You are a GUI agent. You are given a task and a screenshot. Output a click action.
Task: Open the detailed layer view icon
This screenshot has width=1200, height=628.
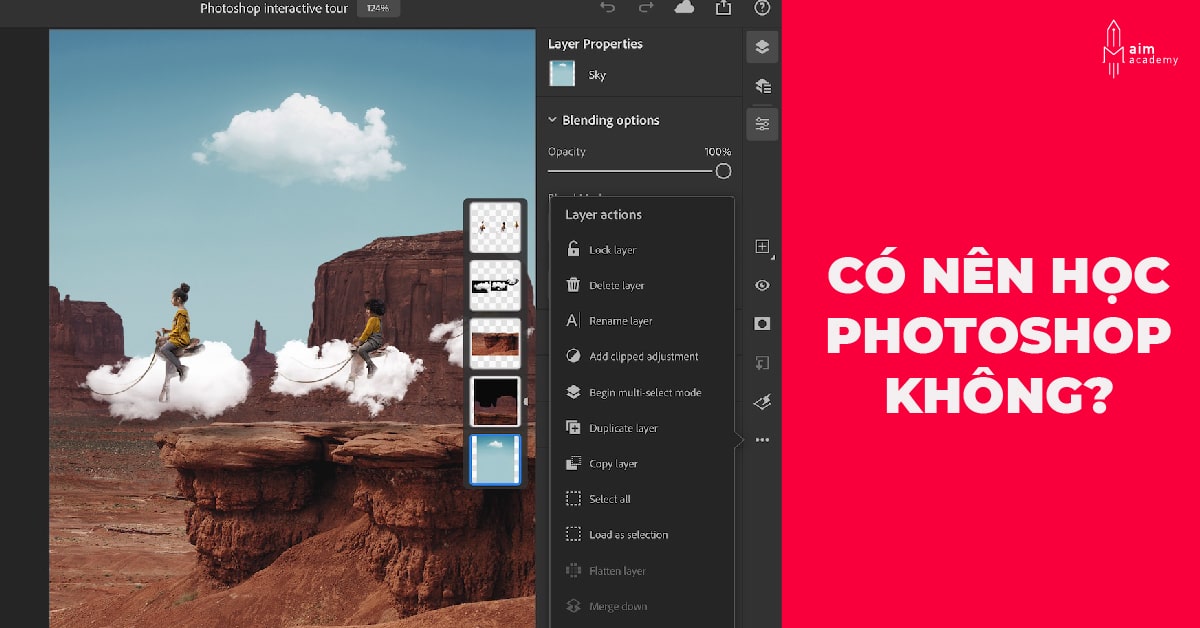point(762,86)
